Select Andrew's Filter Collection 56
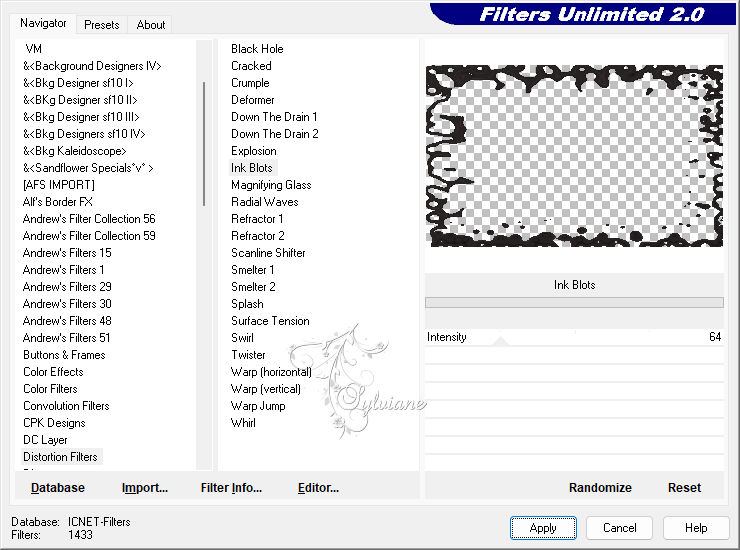740x550 pixels. click(x=89, y=219)
